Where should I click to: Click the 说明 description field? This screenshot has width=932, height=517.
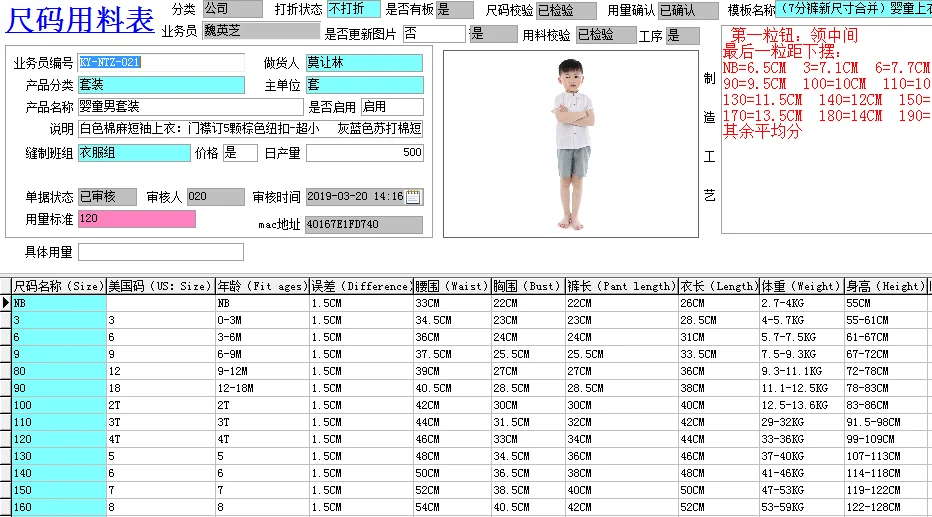(250, 129)
